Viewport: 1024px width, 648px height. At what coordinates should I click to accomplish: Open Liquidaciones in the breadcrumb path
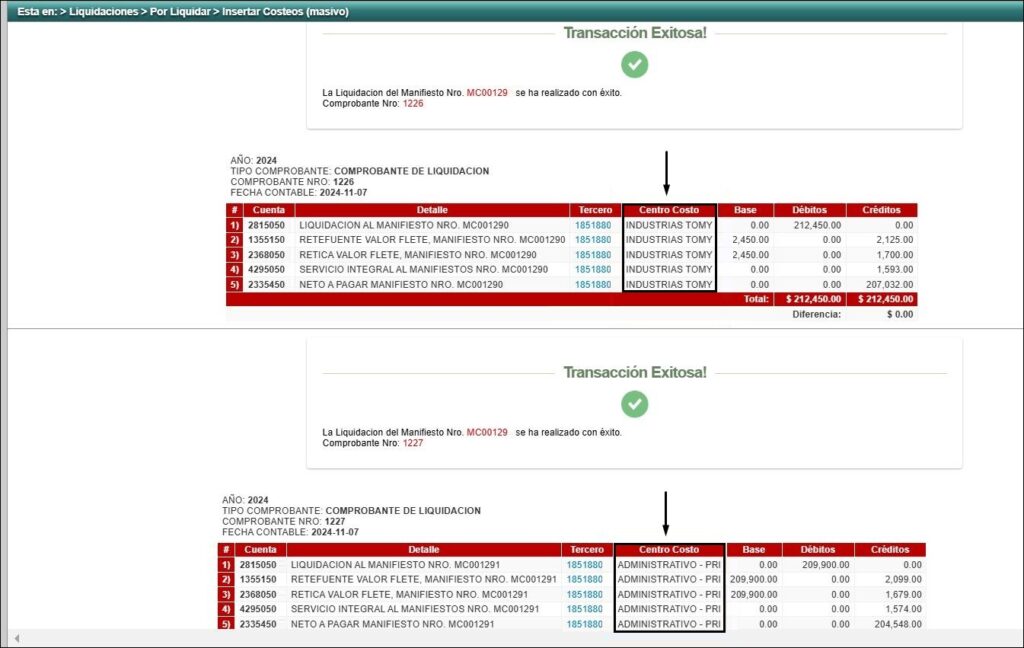pos(103,12)
